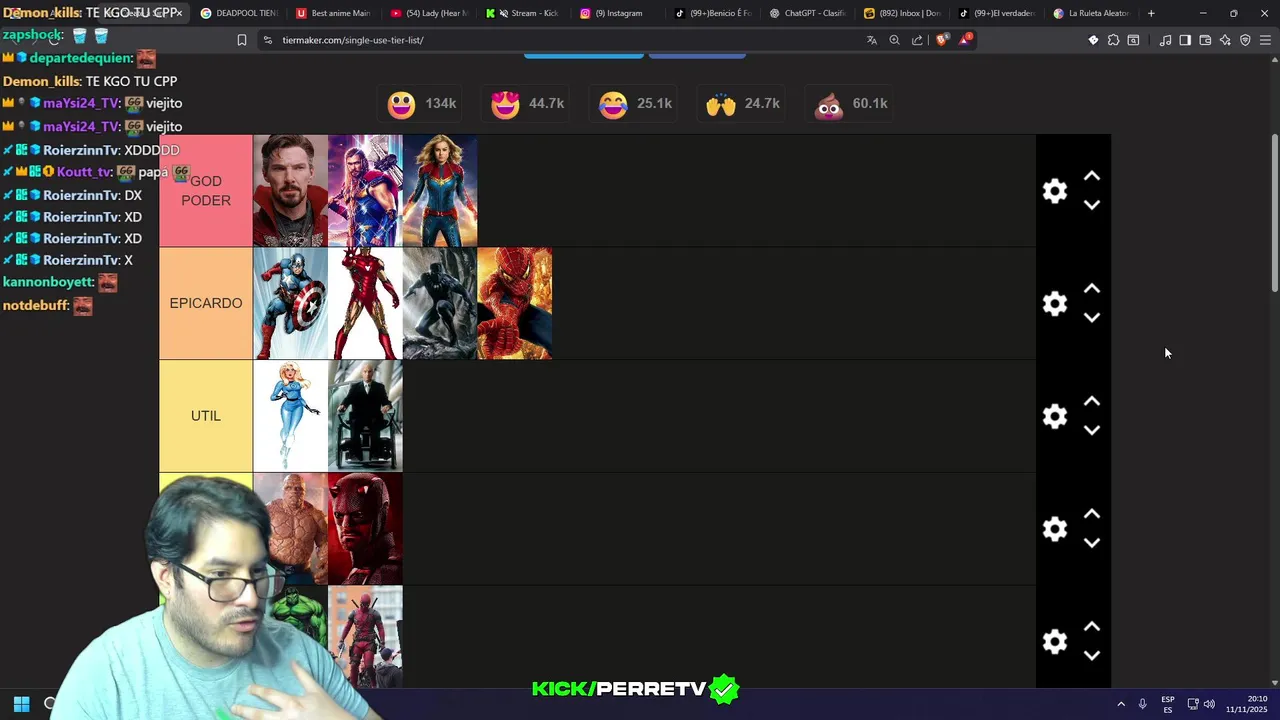Screen dimensions: 1280x720
Task: Show hidden system tray icons
Action: [x=1121, y=704]
